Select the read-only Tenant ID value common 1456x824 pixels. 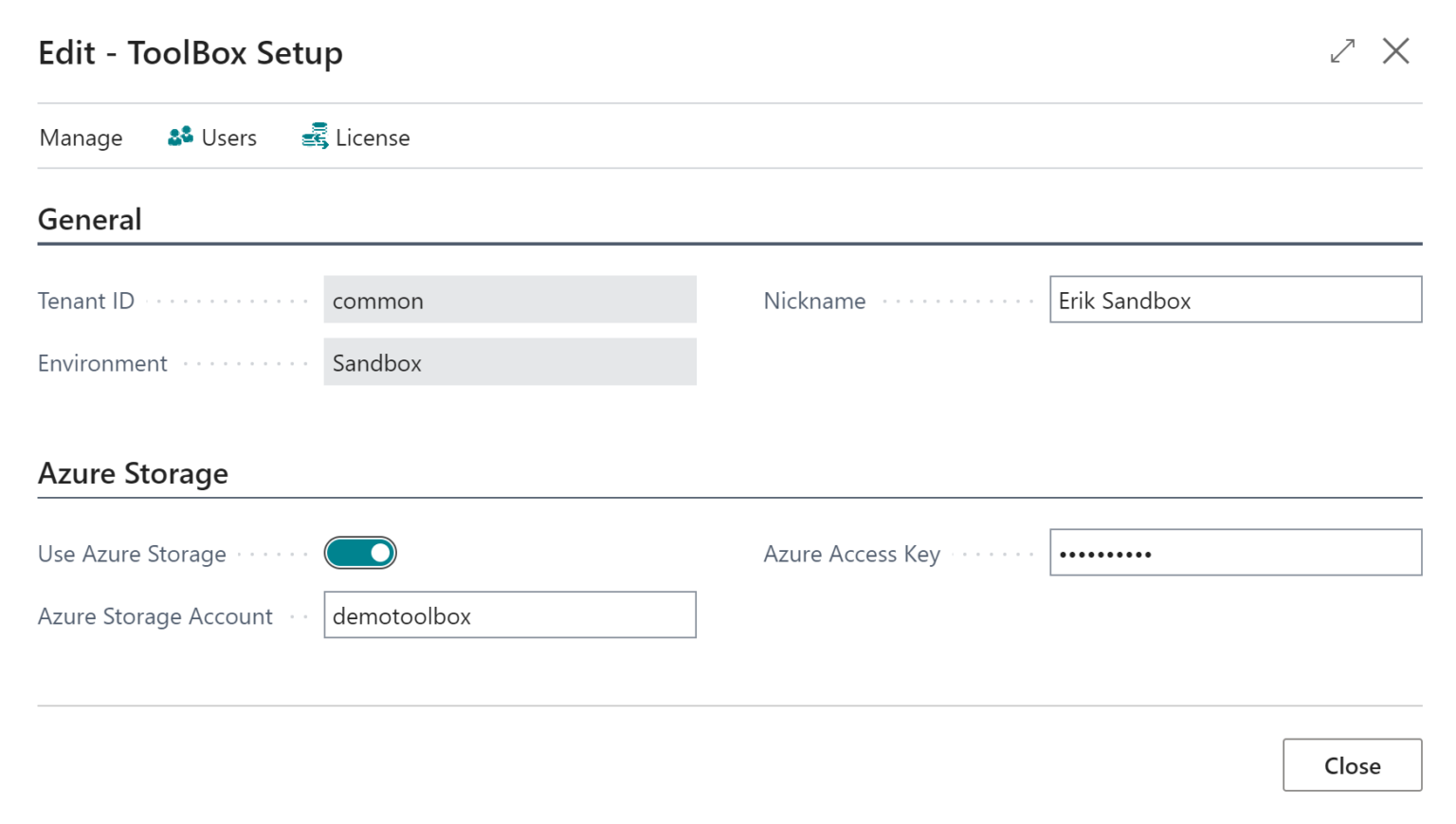(509, 301)
